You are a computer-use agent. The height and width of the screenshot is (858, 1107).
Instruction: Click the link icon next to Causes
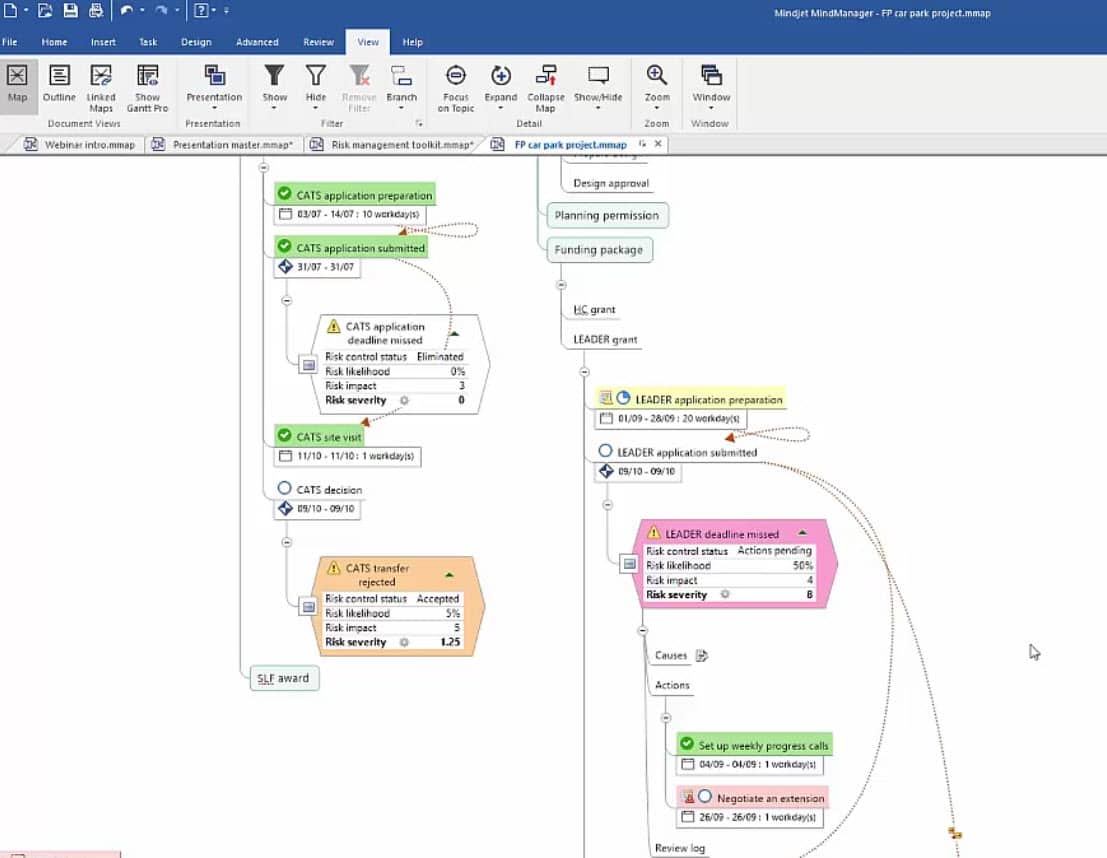(702, 655)
